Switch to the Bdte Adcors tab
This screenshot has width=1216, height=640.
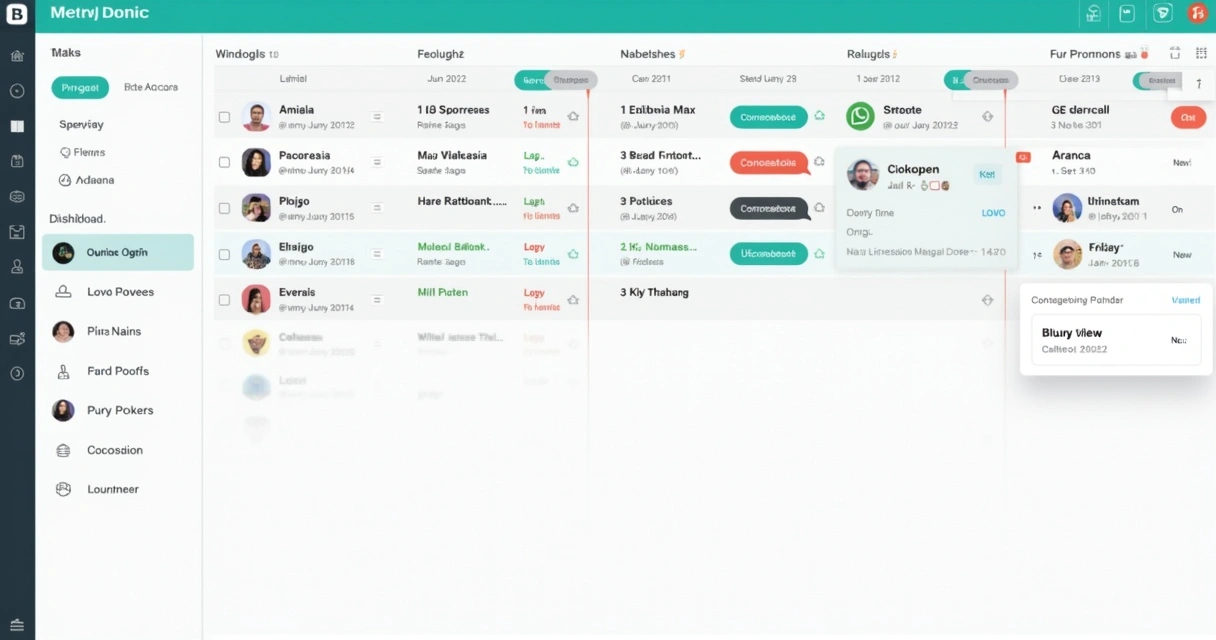tap(151, 87)
